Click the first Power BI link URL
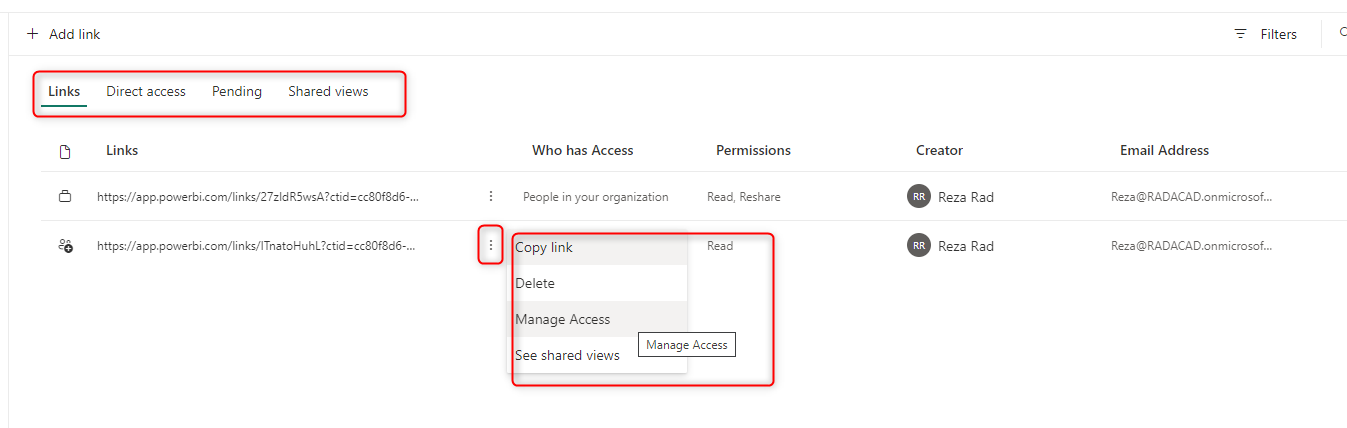Image resolution: width=1347 pixels, height=428 pixels. 257,197
